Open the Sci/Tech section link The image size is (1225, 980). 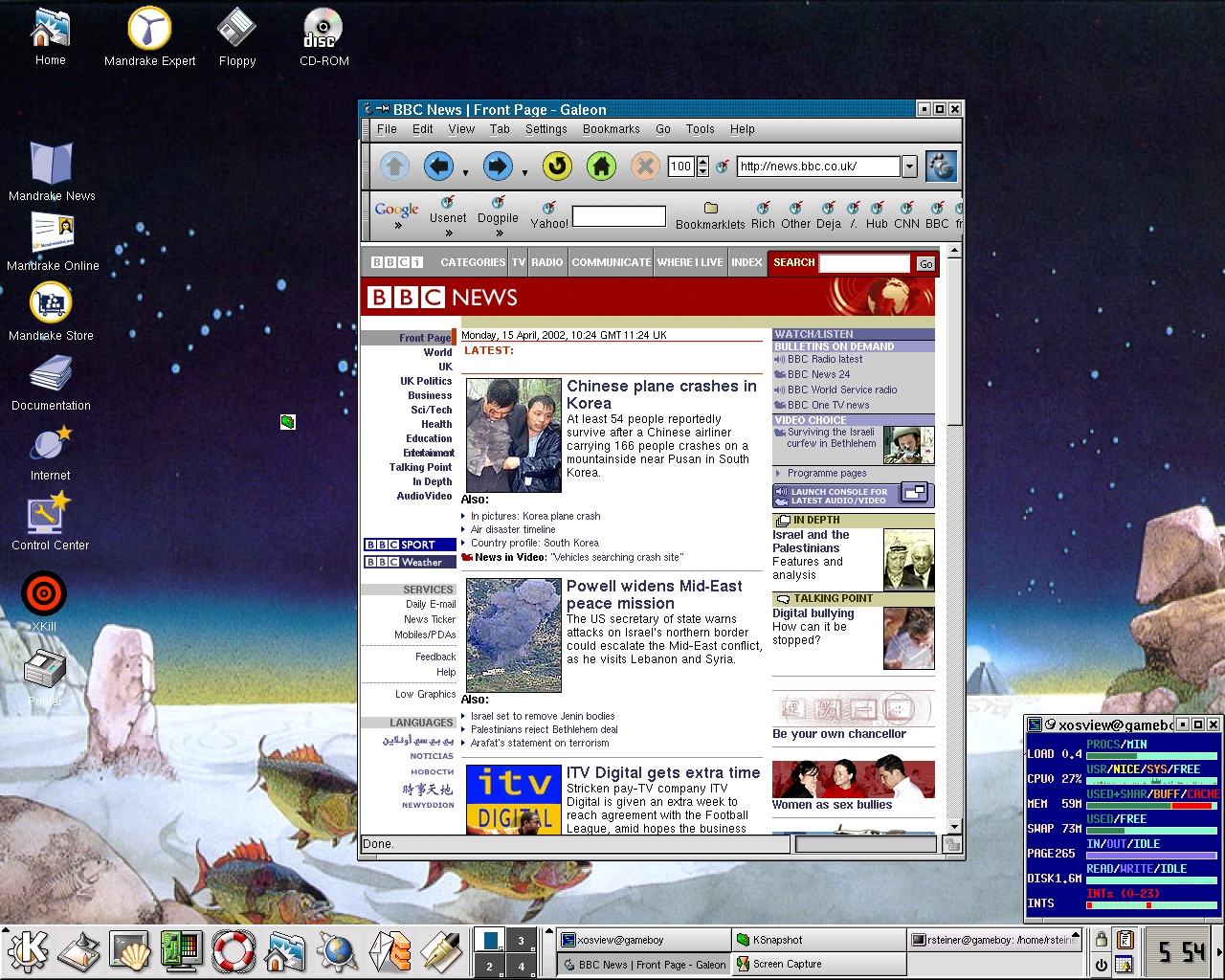432,410
